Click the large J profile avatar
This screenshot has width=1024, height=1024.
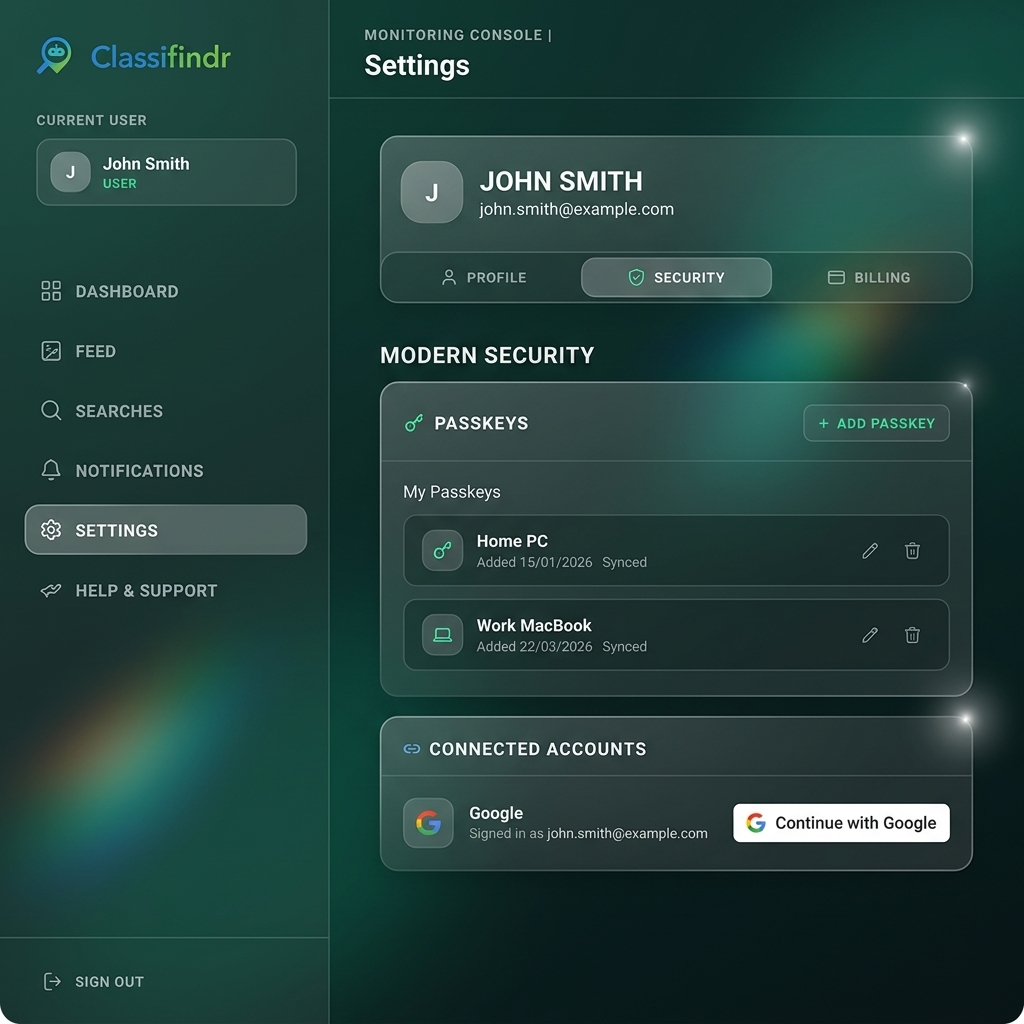pyautogui.click(x=432, y=193)
